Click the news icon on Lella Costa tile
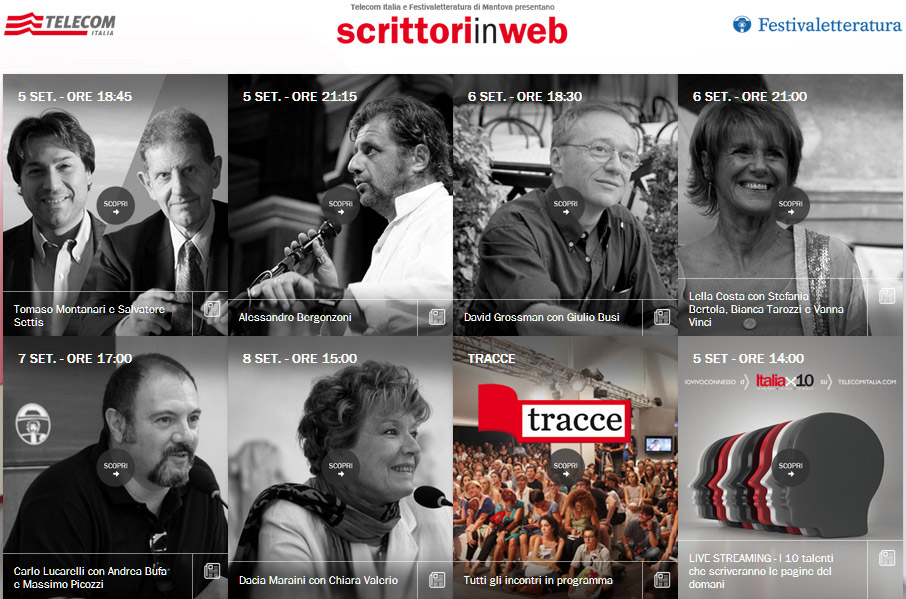 pos(886,296)
